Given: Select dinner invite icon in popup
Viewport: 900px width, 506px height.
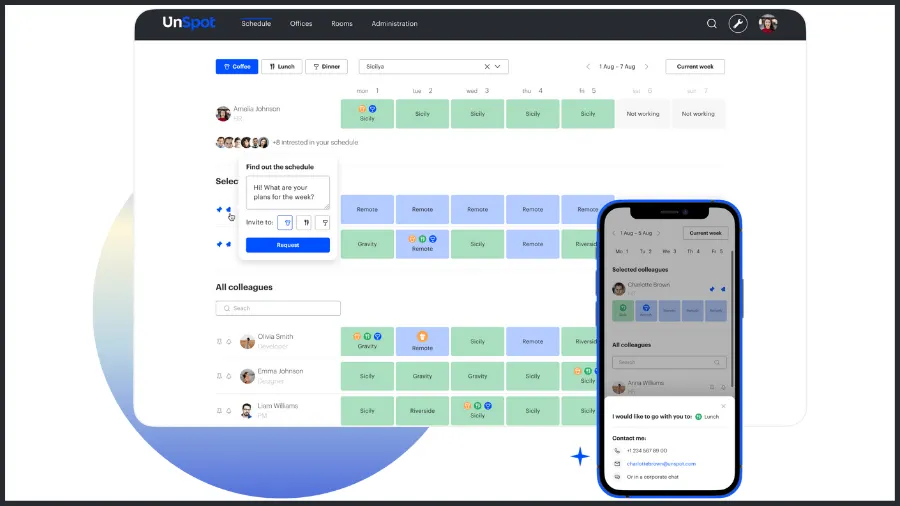Looking at the screenshot, I should click(x=324, y=222).
